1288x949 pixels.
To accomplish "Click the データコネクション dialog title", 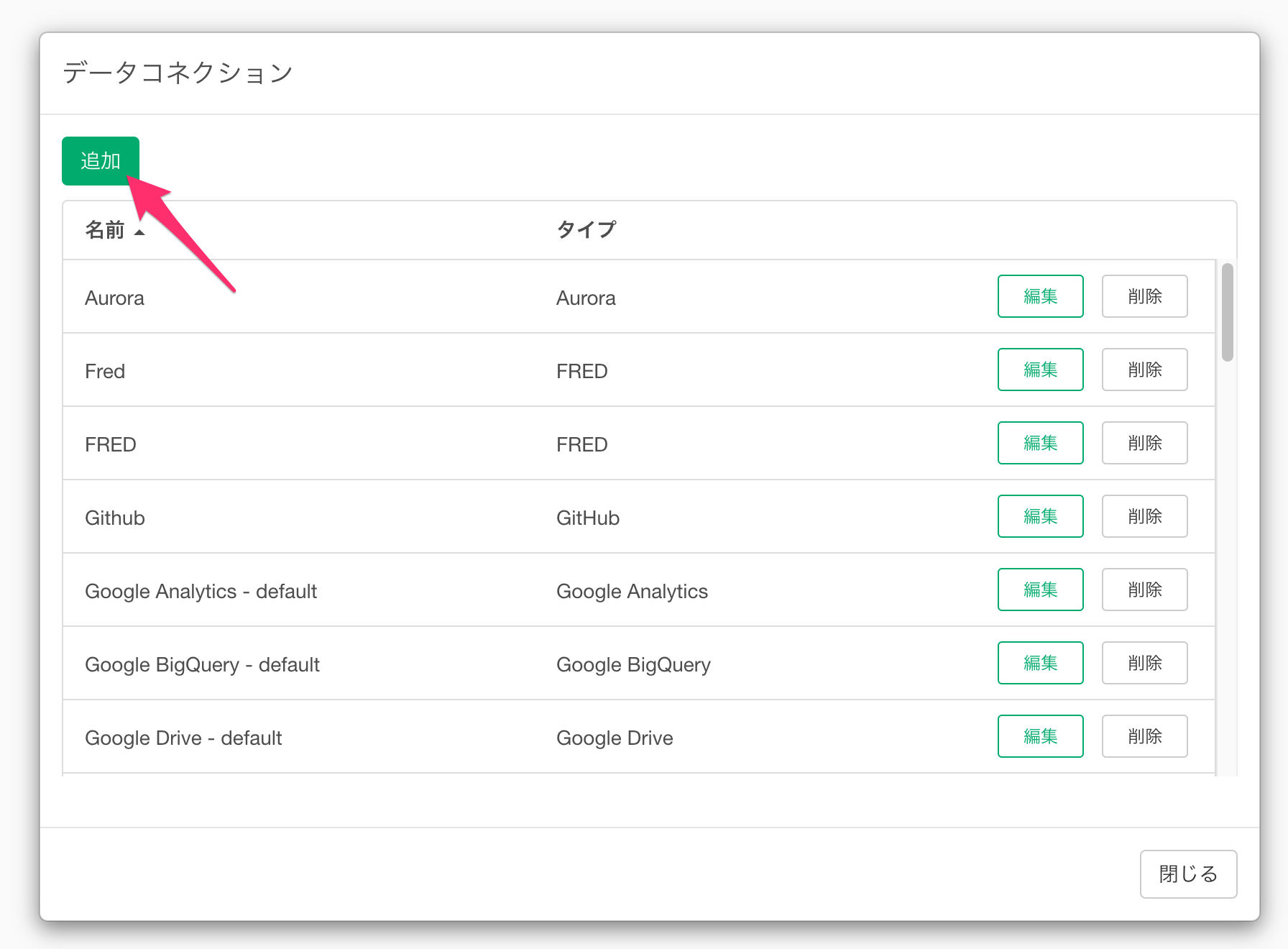I will click(178, 73).
